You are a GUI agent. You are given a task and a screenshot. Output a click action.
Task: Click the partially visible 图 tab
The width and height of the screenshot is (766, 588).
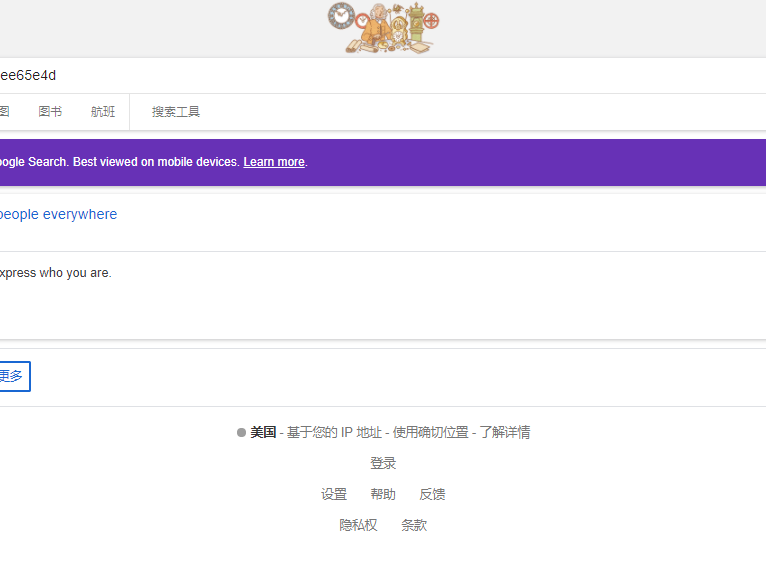(x=4, y=112)
